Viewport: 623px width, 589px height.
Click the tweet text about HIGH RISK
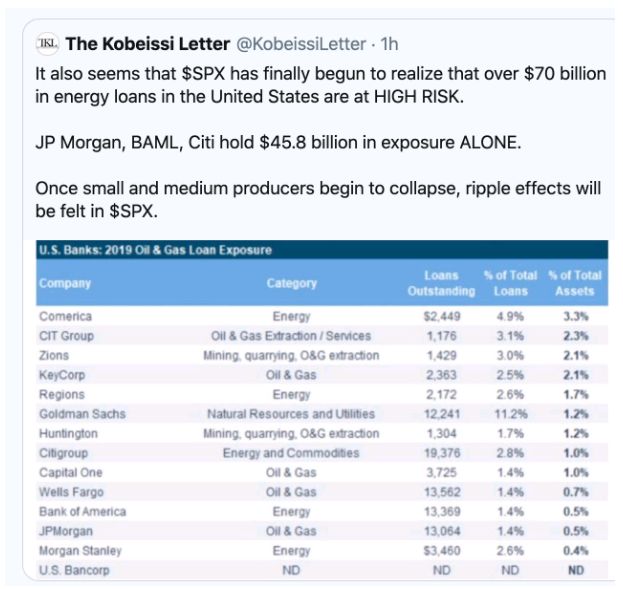[321, 85]
